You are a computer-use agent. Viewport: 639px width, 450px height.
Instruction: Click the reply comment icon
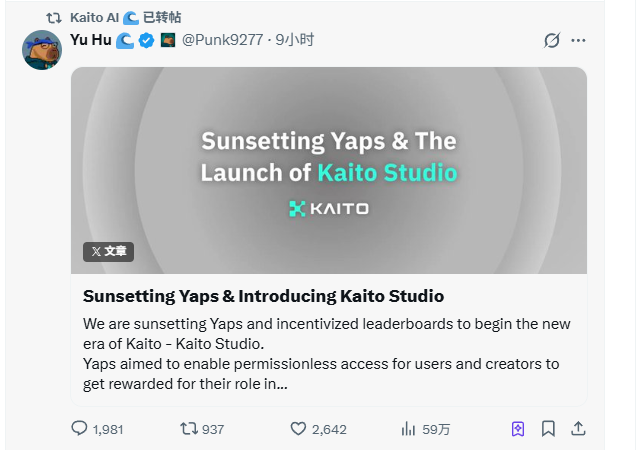(x=80, y=428)
